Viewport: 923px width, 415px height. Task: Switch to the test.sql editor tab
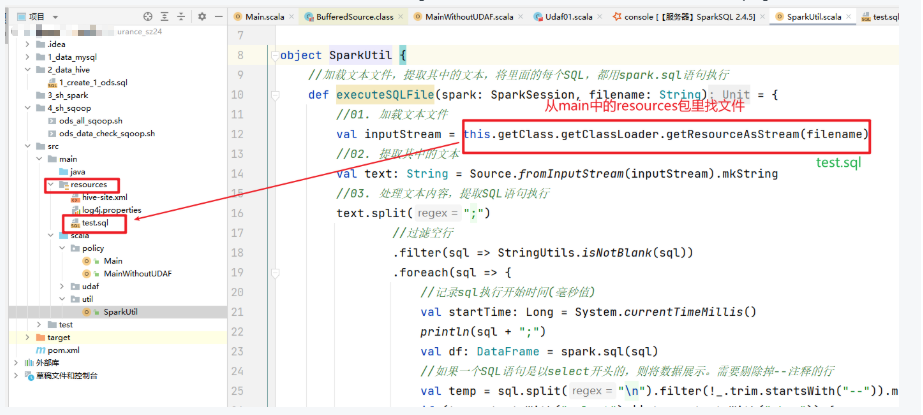(x=880, y=17)
